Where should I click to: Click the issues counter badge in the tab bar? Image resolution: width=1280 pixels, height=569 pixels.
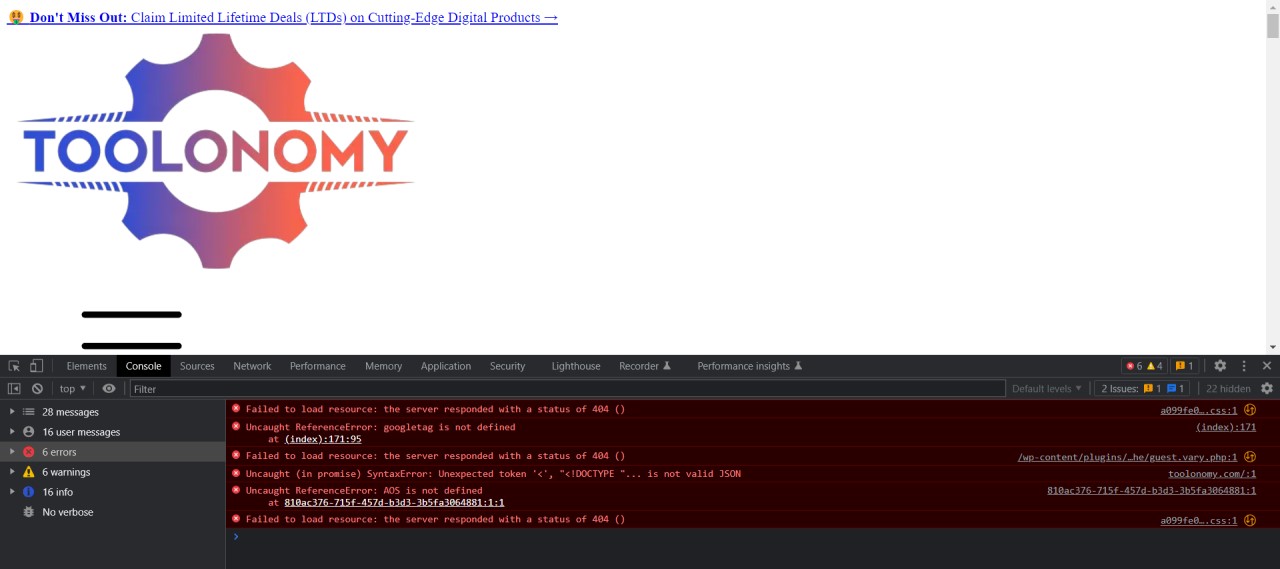click(1184, 366)
